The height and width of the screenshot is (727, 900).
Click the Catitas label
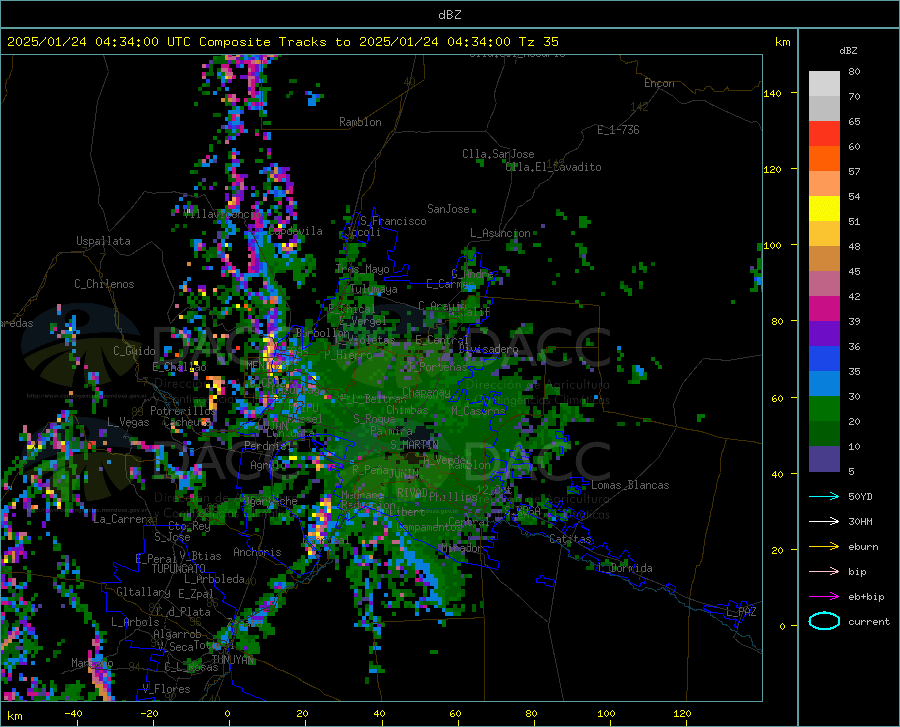coord(571,539)
